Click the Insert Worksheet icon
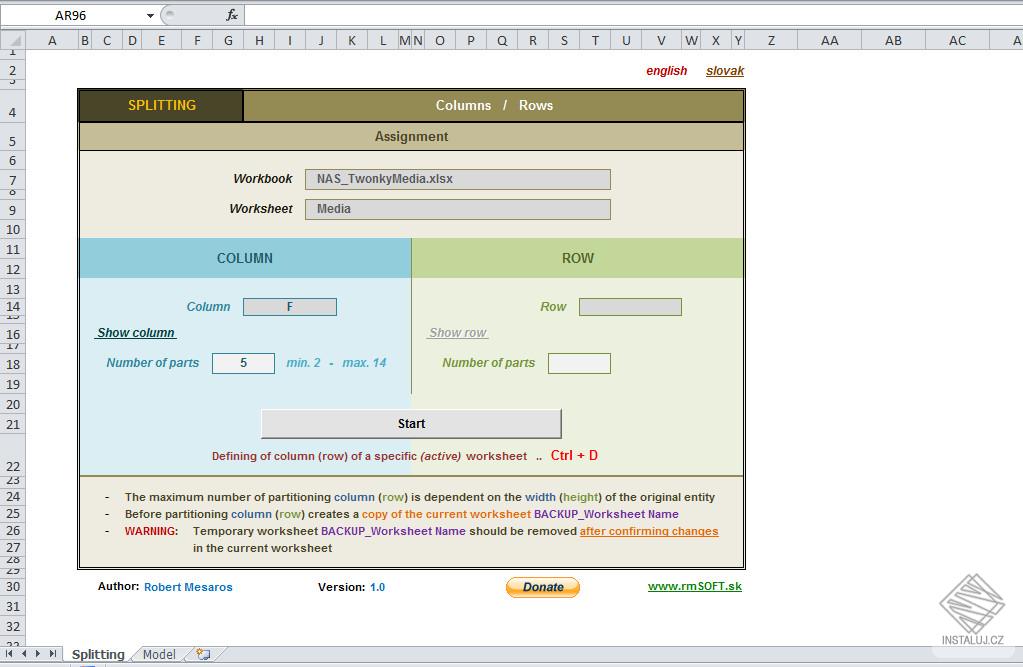Viewport: 1023px width, 667px height. pyautogui.click(x=203, y=654)
